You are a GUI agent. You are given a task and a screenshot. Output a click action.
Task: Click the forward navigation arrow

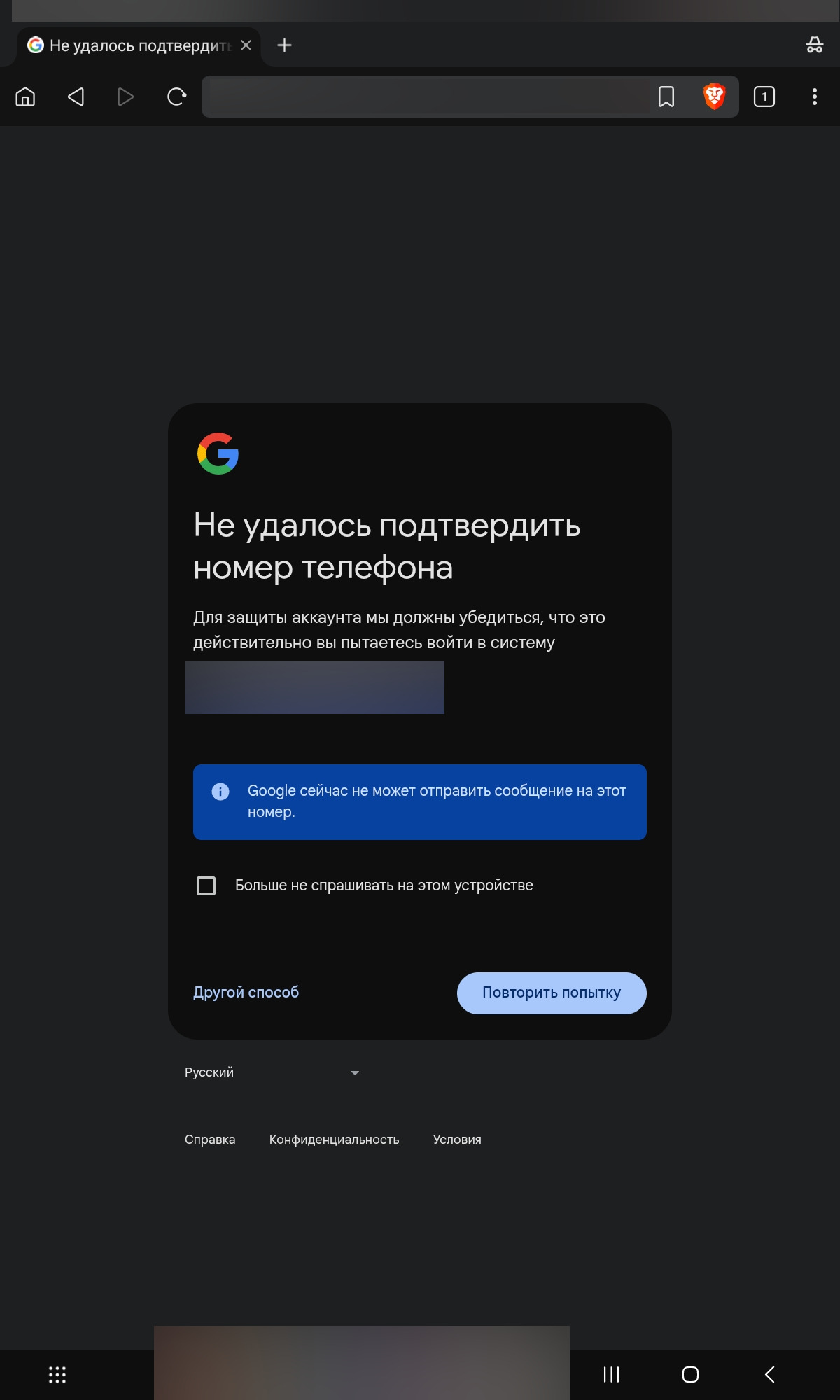125,97
